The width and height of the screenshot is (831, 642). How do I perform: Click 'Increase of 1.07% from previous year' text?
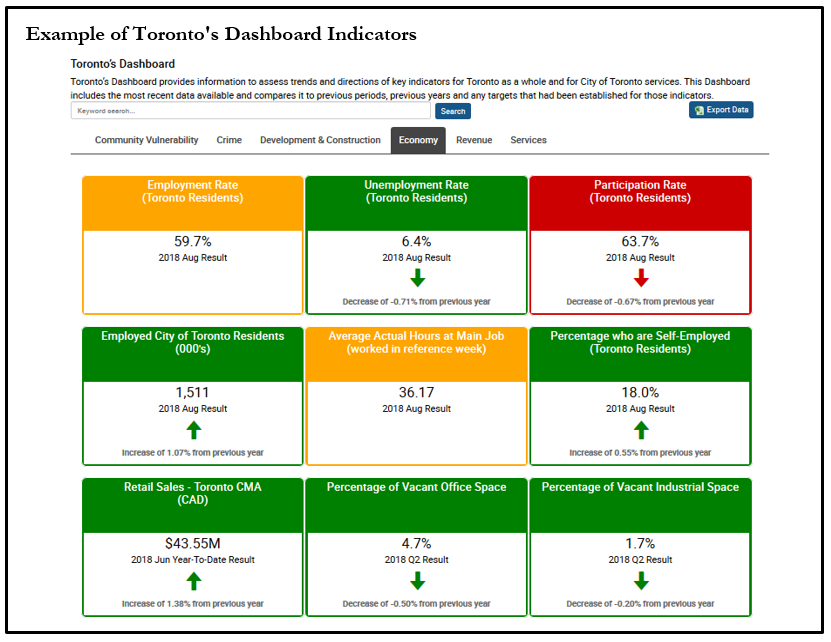point(193,453)
